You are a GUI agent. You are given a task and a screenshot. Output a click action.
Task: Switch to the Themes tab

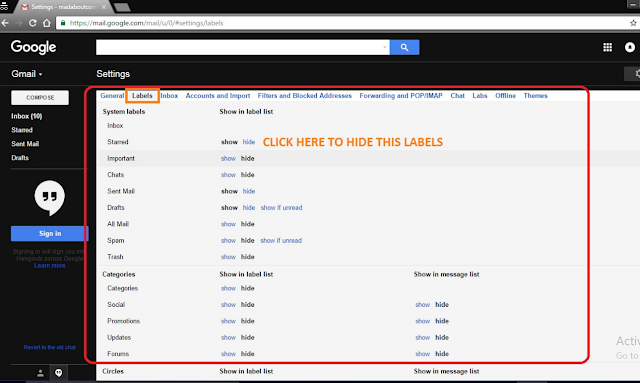tap(536, 96)
